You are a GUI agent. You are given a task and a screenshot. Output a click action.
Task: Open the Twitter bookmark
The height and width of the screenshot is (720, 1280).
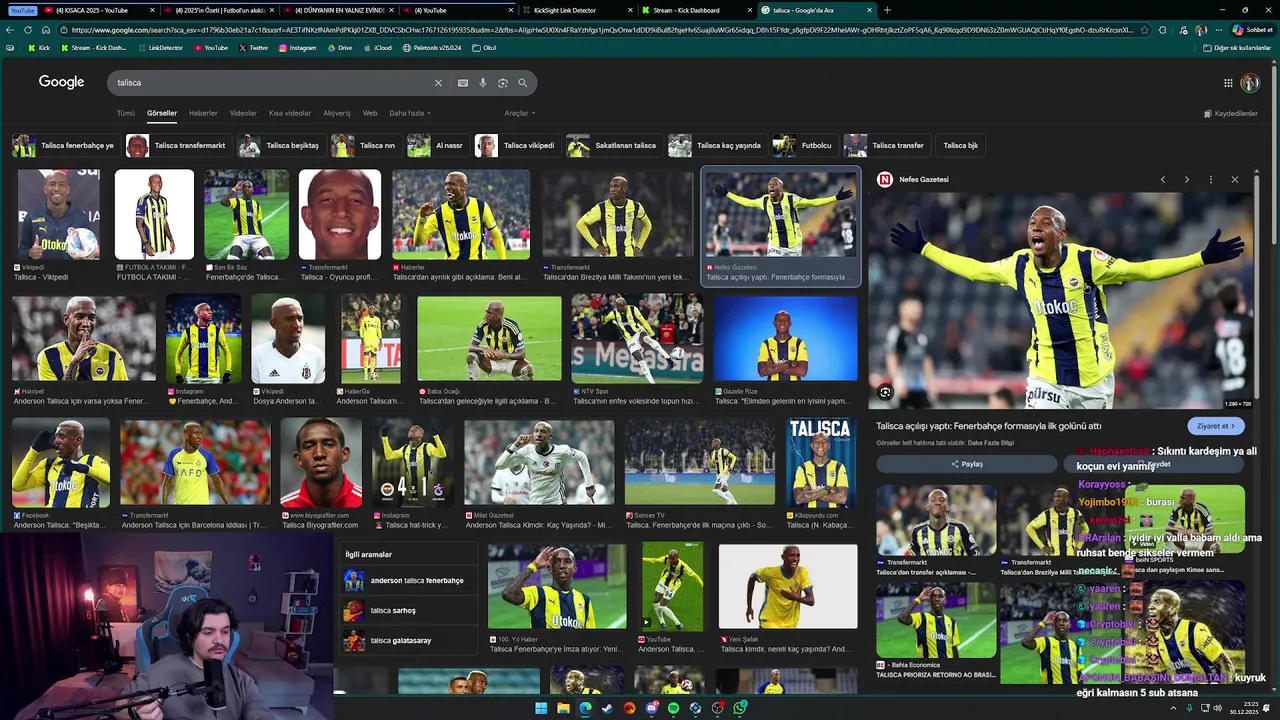point(253,47)
